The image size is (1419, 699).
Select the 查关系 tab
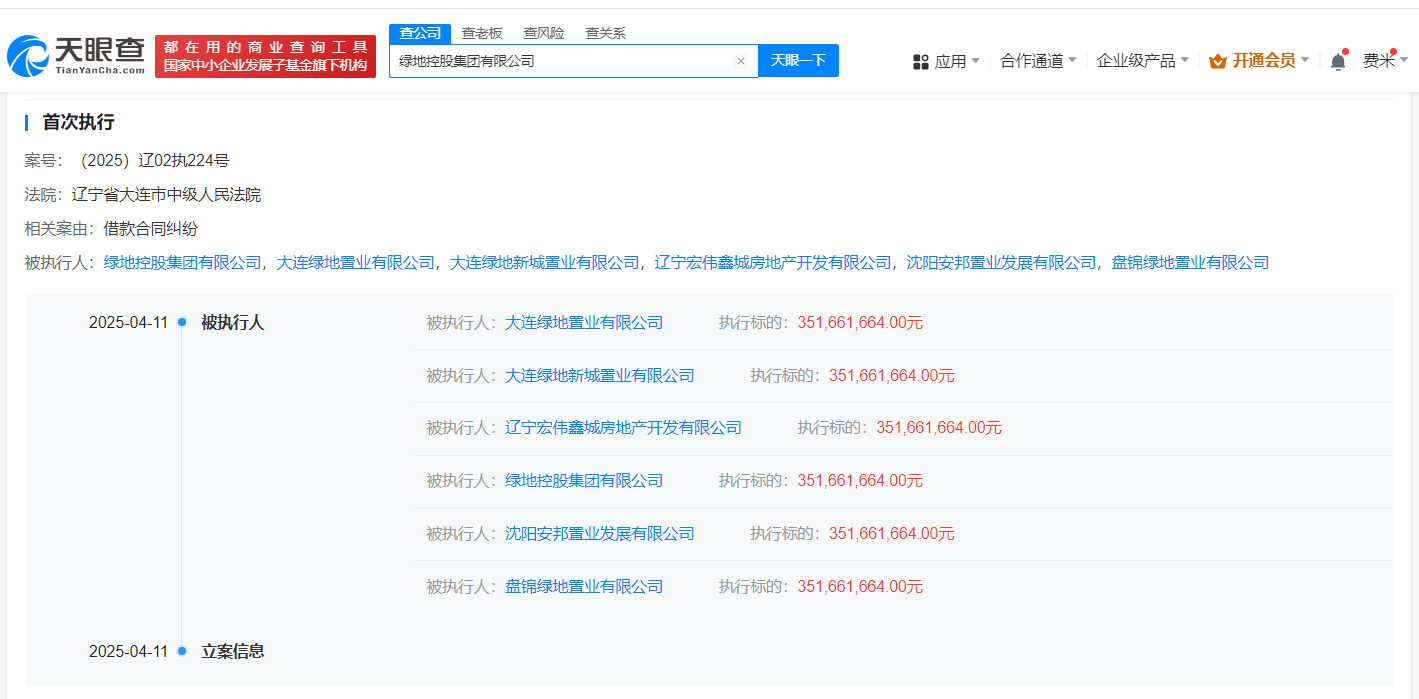(605, 33)
